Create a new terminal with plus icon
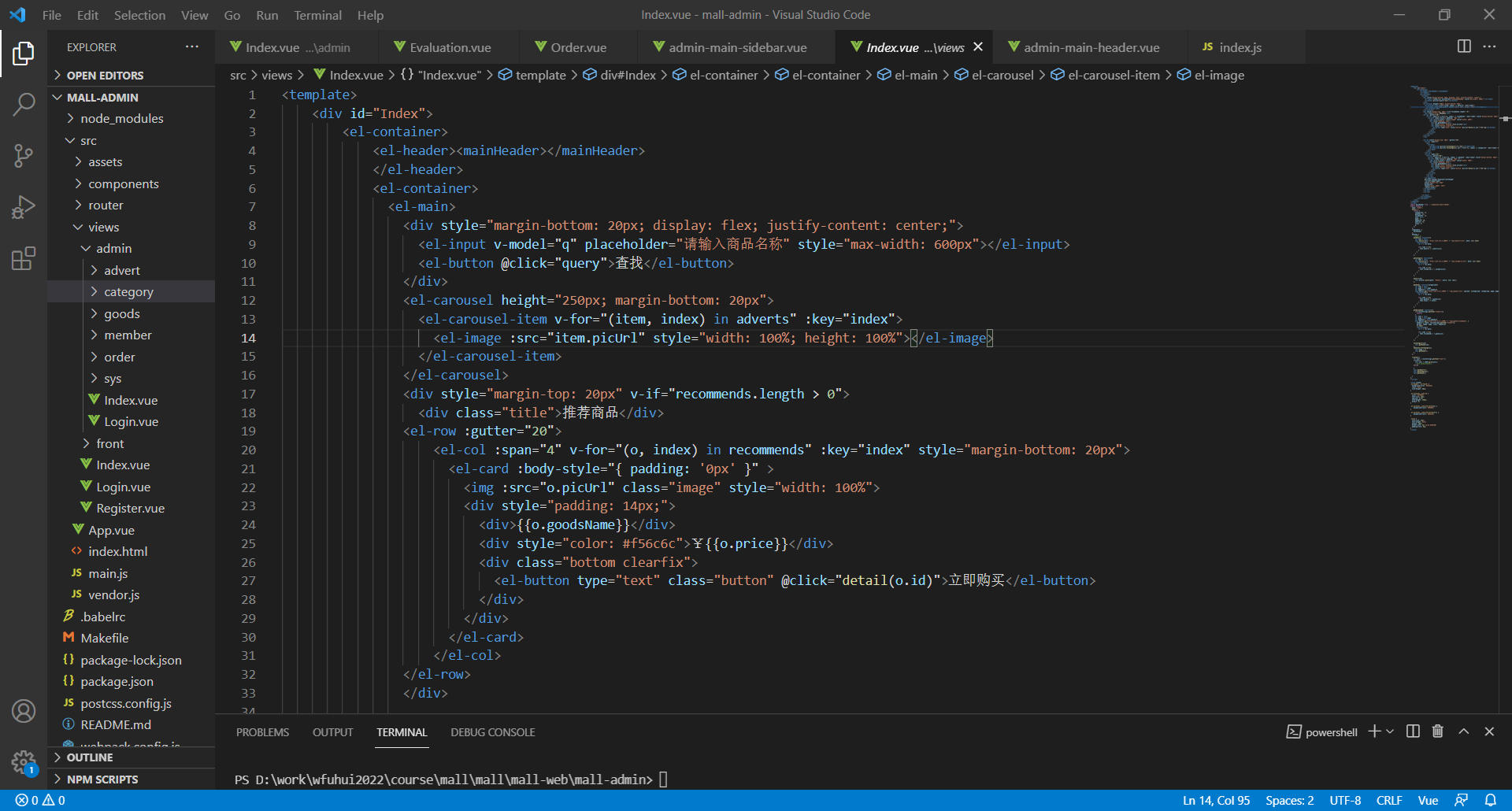1512x811 pixels. [1374, 731]
